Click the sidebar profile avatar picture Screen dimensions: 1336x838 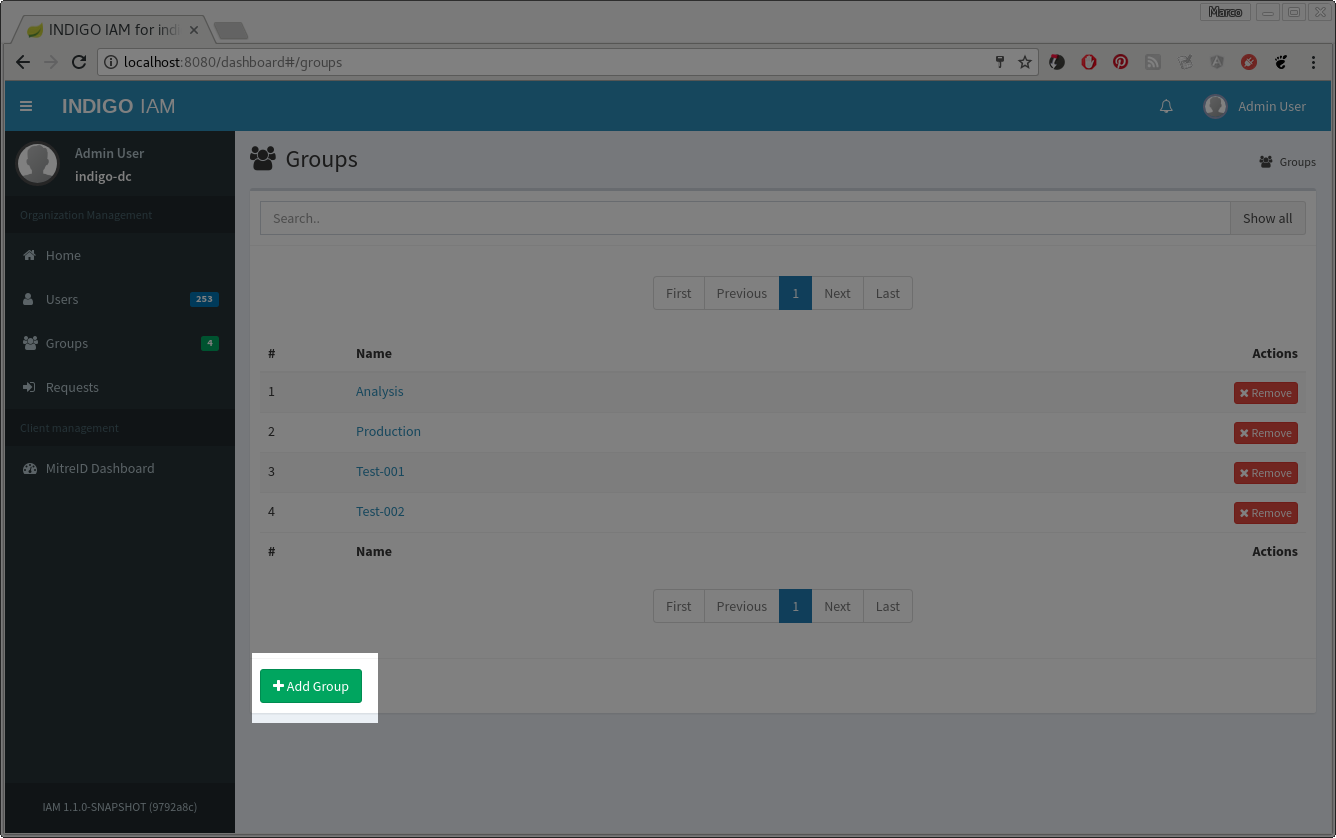pos(37,163)
